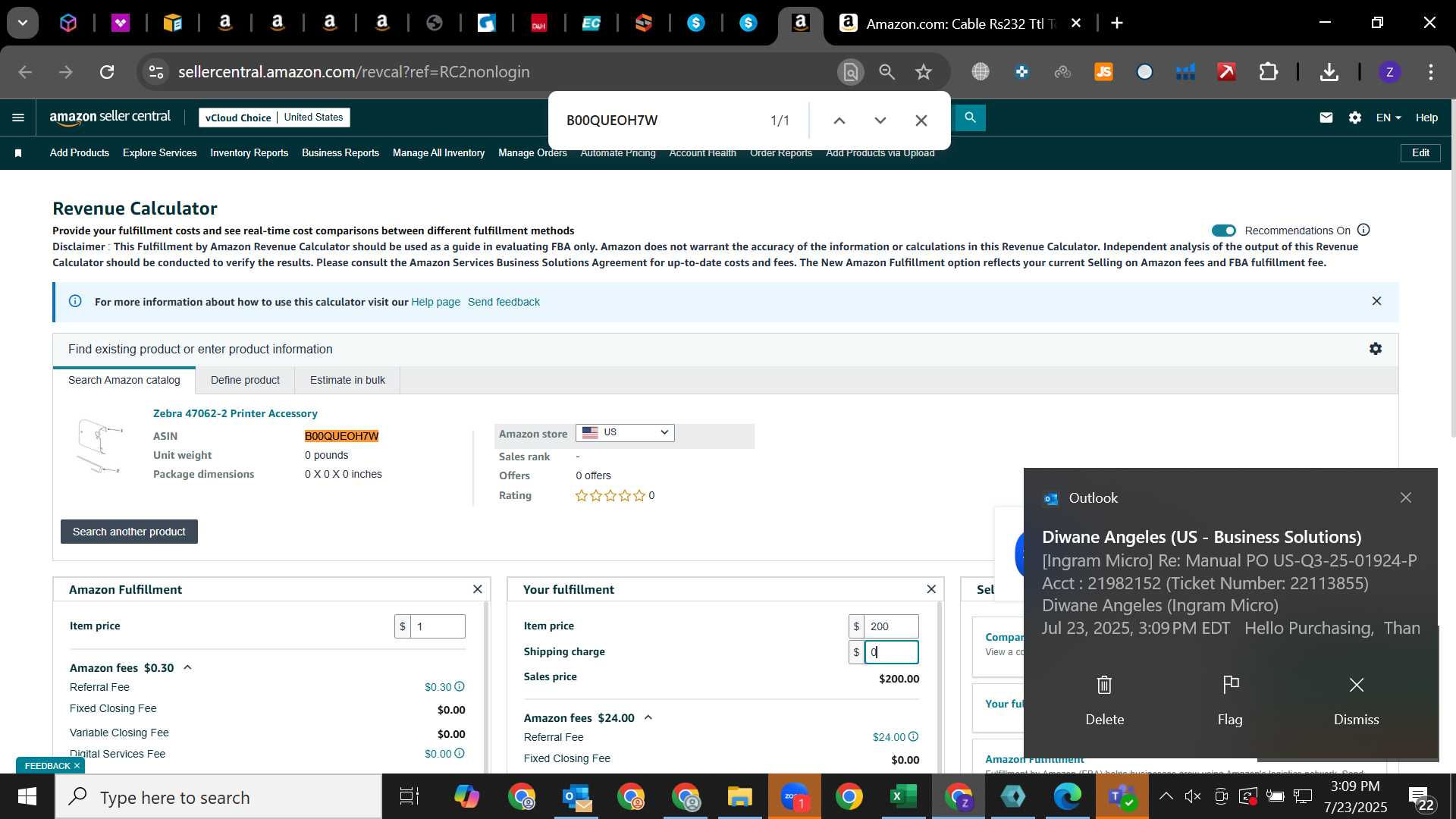This screenshot has height=819, width=1456.
Task: Click the Windows taskbar search box
Action: 218,797
